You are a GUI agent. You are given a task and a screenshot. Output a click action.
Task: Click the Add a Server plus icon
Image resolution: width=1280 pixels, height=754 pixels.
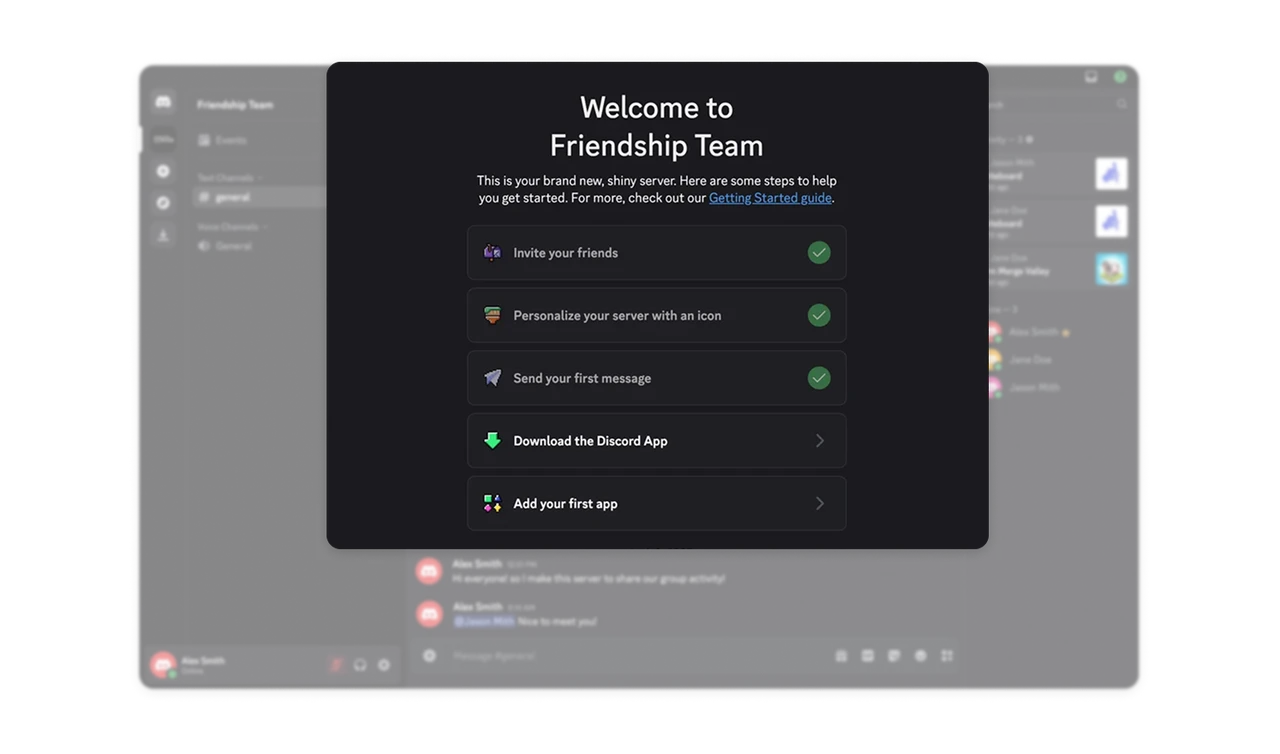(163, 171)
